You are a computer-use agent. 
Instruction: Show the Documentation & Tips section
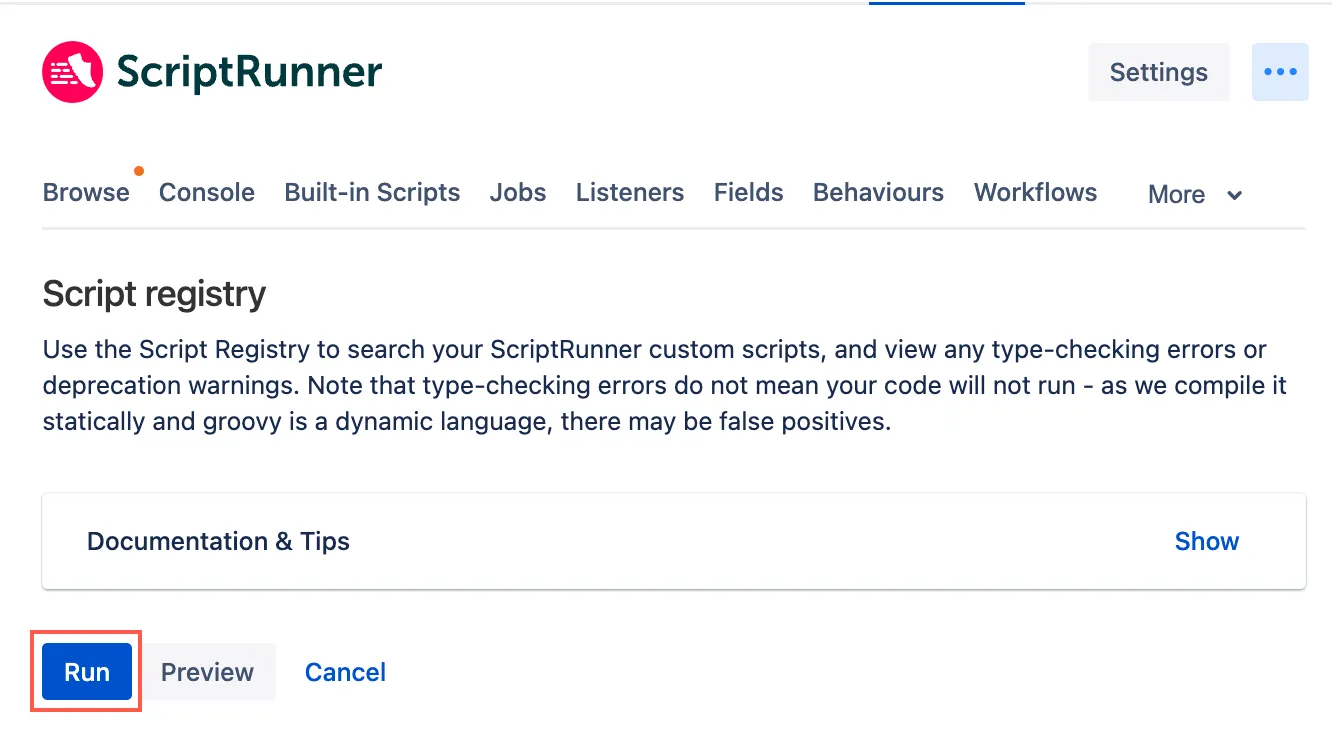point(1207,541)
